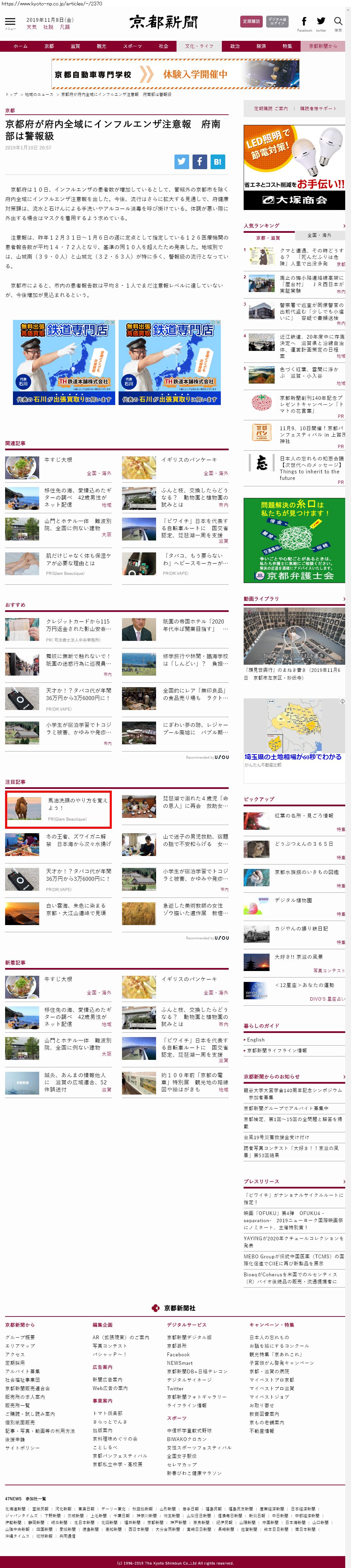Expand プレスリリース section arrow
The image size is (351, 1568).
[344, 1181]
